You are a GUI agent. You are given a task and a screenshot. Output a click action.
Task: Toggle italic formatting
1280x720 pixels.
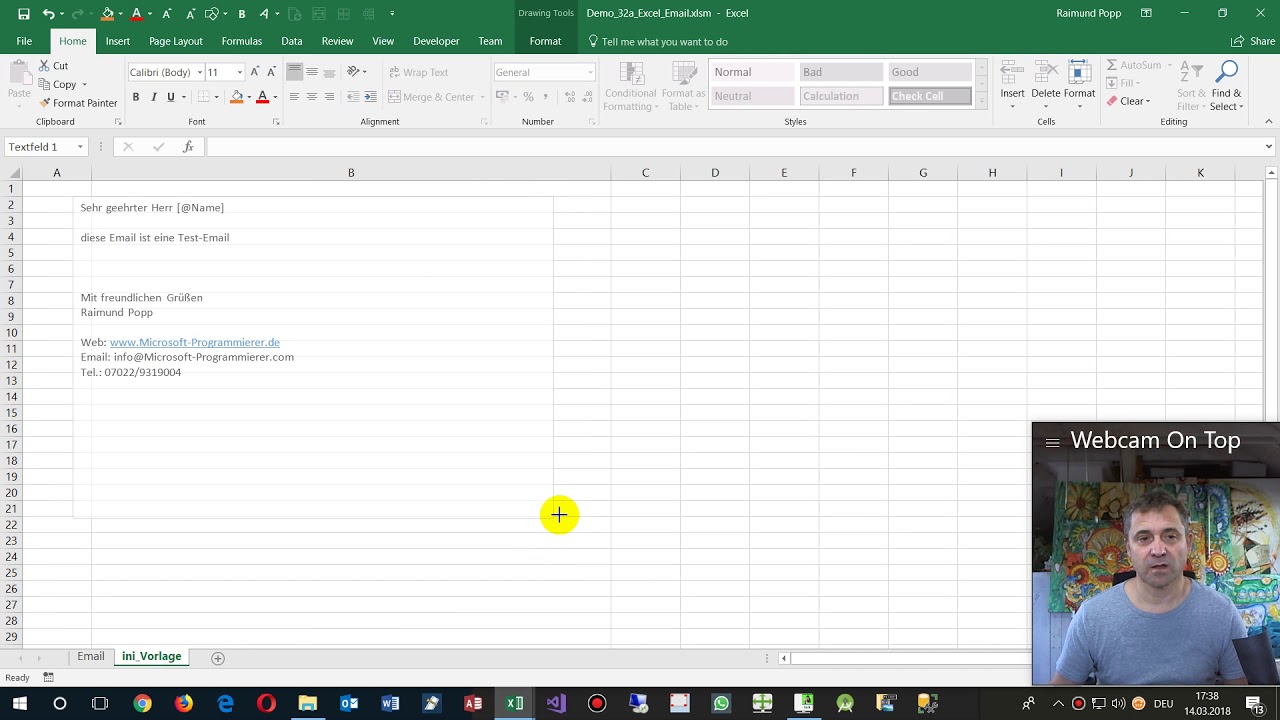pos(153,97)
